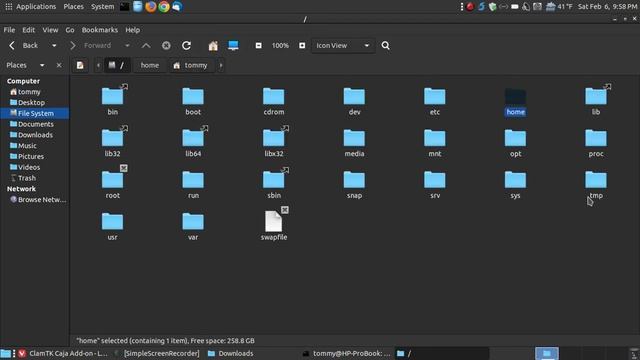Zoom in with the plus button
Viewport: 640px width, 360px height.
pos(302,46)
